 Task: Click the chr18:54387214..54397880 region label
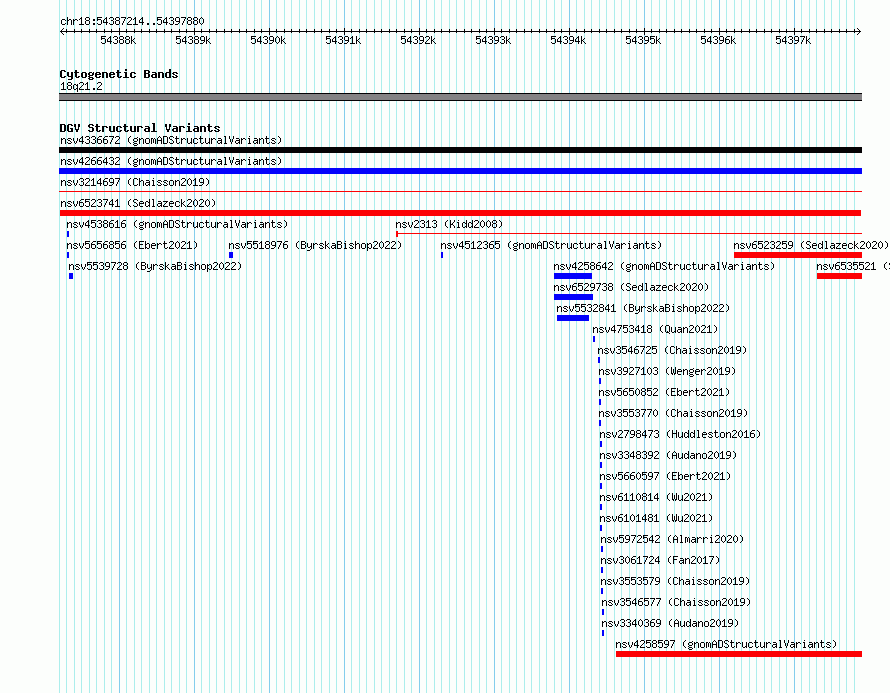(x=132, y=21)
